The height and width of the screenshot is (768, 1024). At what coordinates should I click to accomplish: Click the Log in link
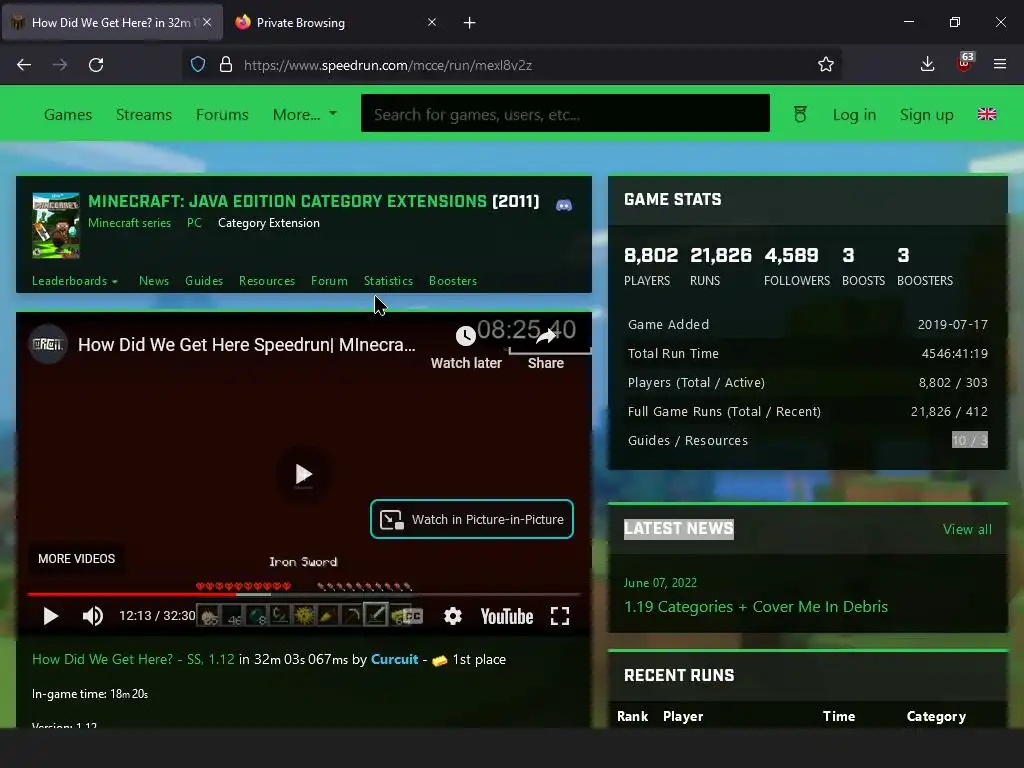pos(854,114)
